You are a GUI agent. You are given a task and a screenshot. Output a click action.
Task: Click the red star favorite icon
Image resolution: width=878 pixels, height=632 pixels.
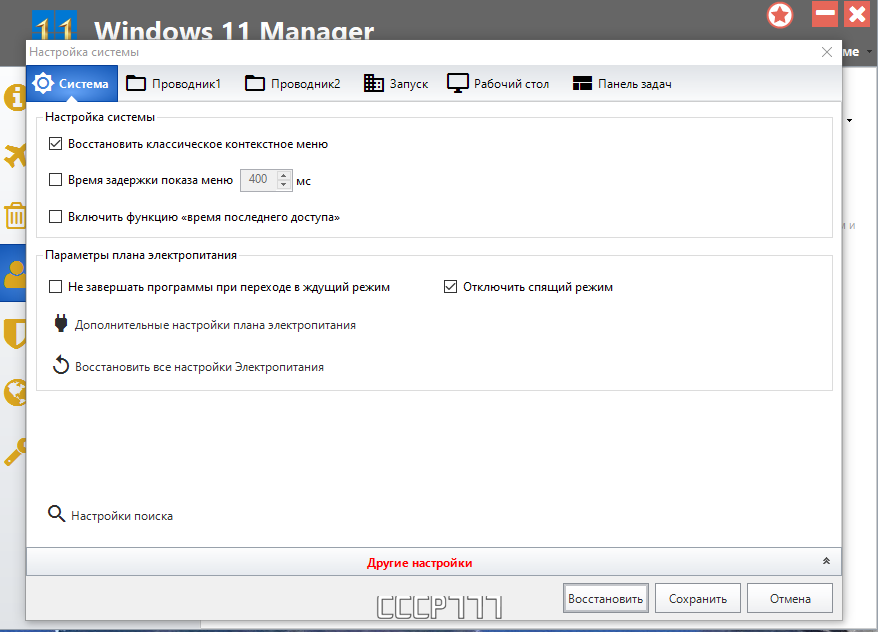(x=780, y=15)
